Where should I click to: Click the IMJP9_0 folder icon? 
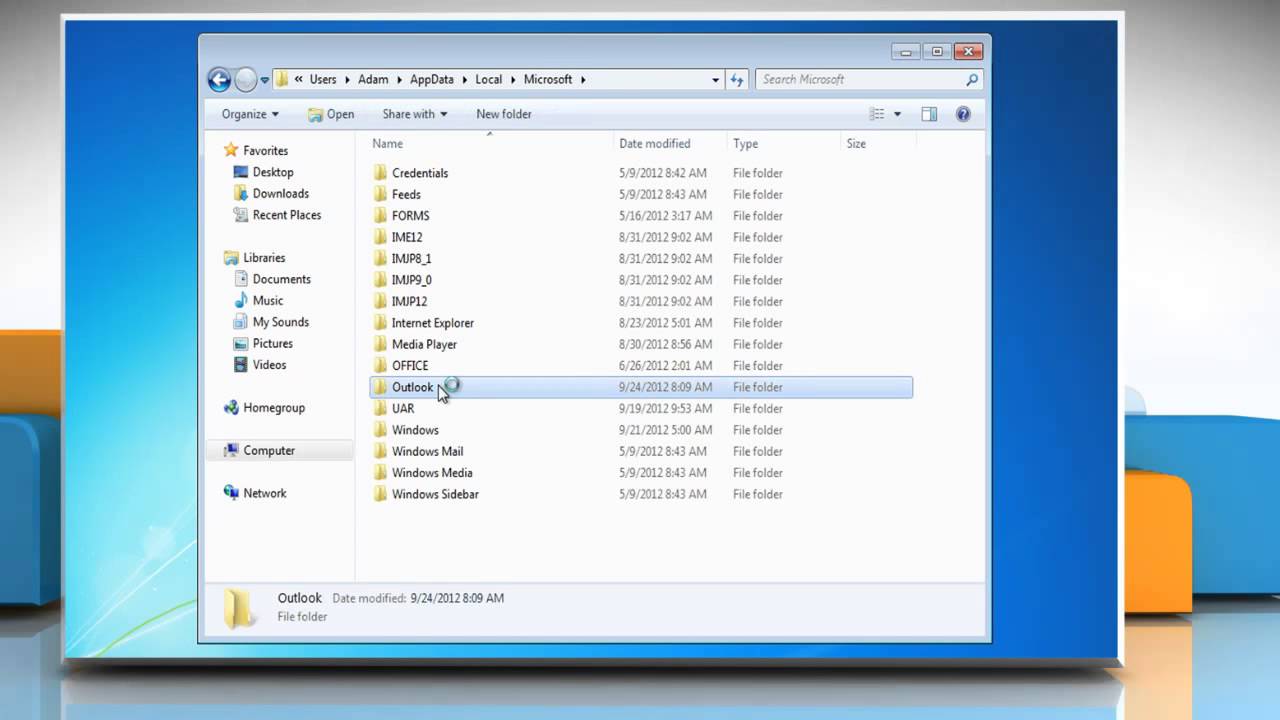379,280
